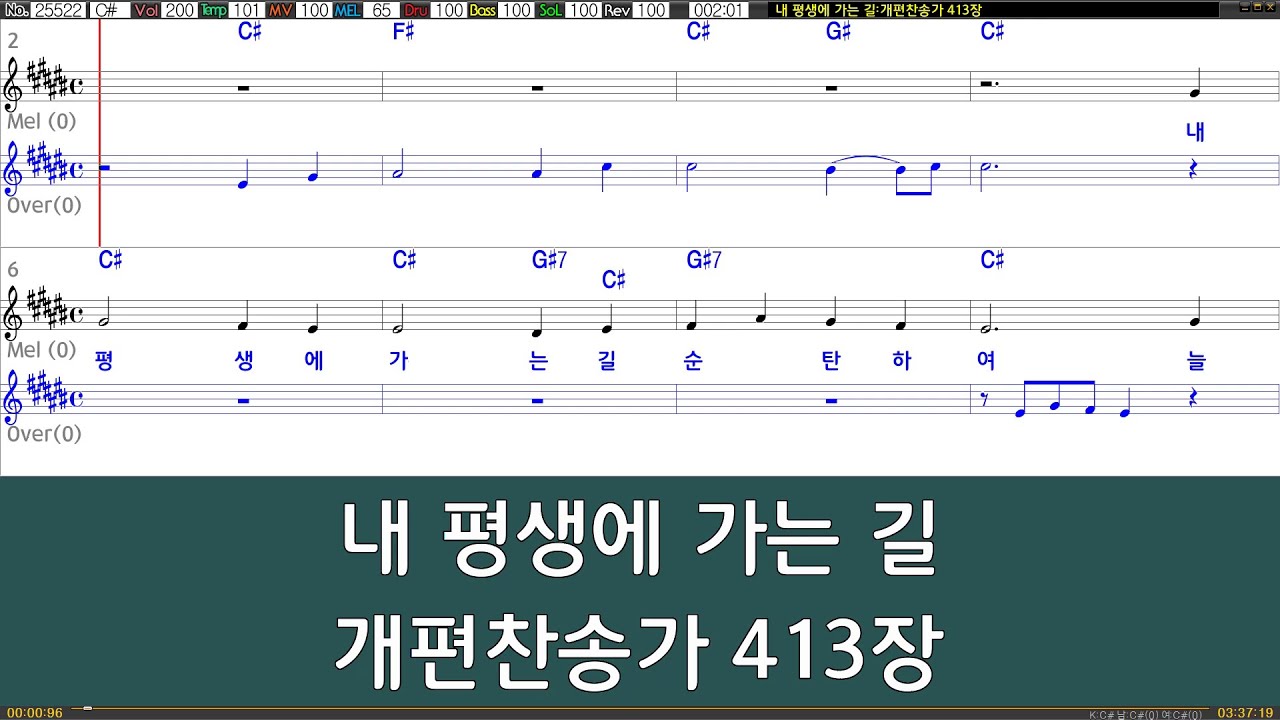Viewport: 1280px width, 720px height.
Task: Click the green Temp label
Action: pos(214,10)
